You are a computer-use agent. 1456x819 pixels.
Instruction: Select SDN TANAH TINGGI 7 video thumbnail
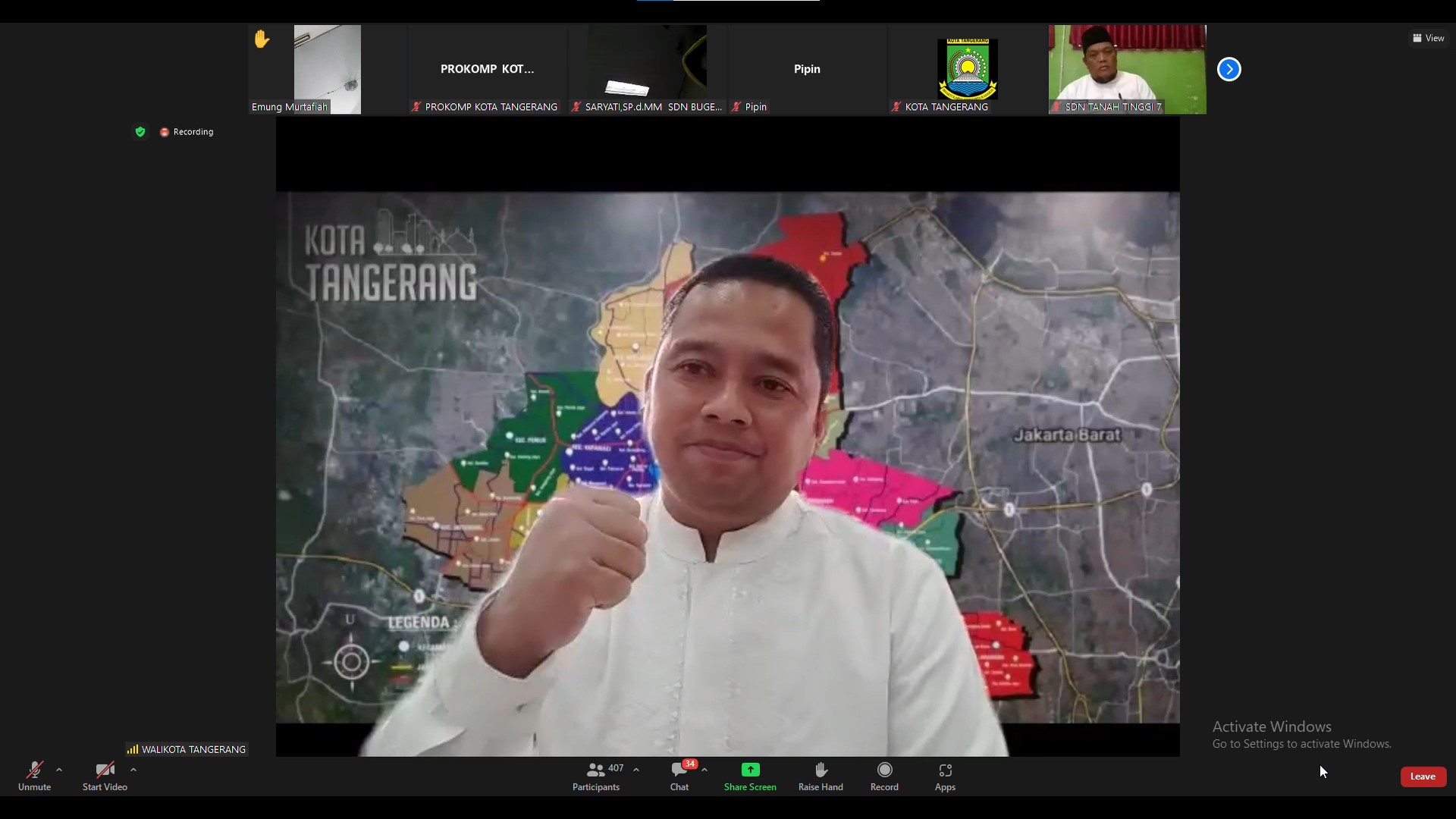pos(1127,69)
